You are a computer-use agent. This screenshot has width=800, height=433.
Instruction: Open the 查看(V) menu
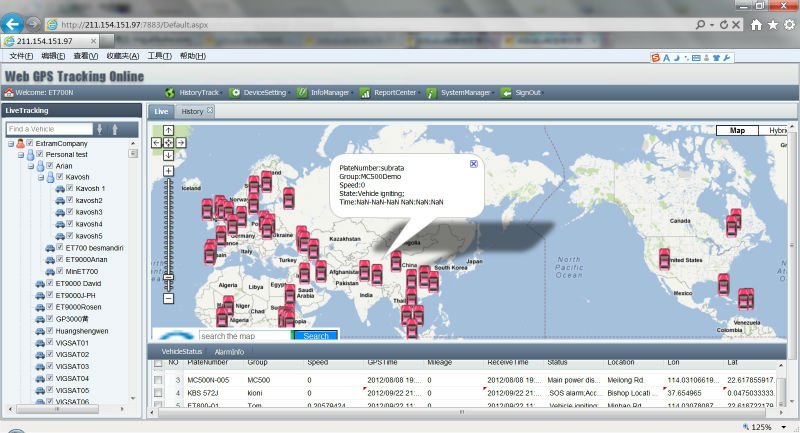coord(85,56)
